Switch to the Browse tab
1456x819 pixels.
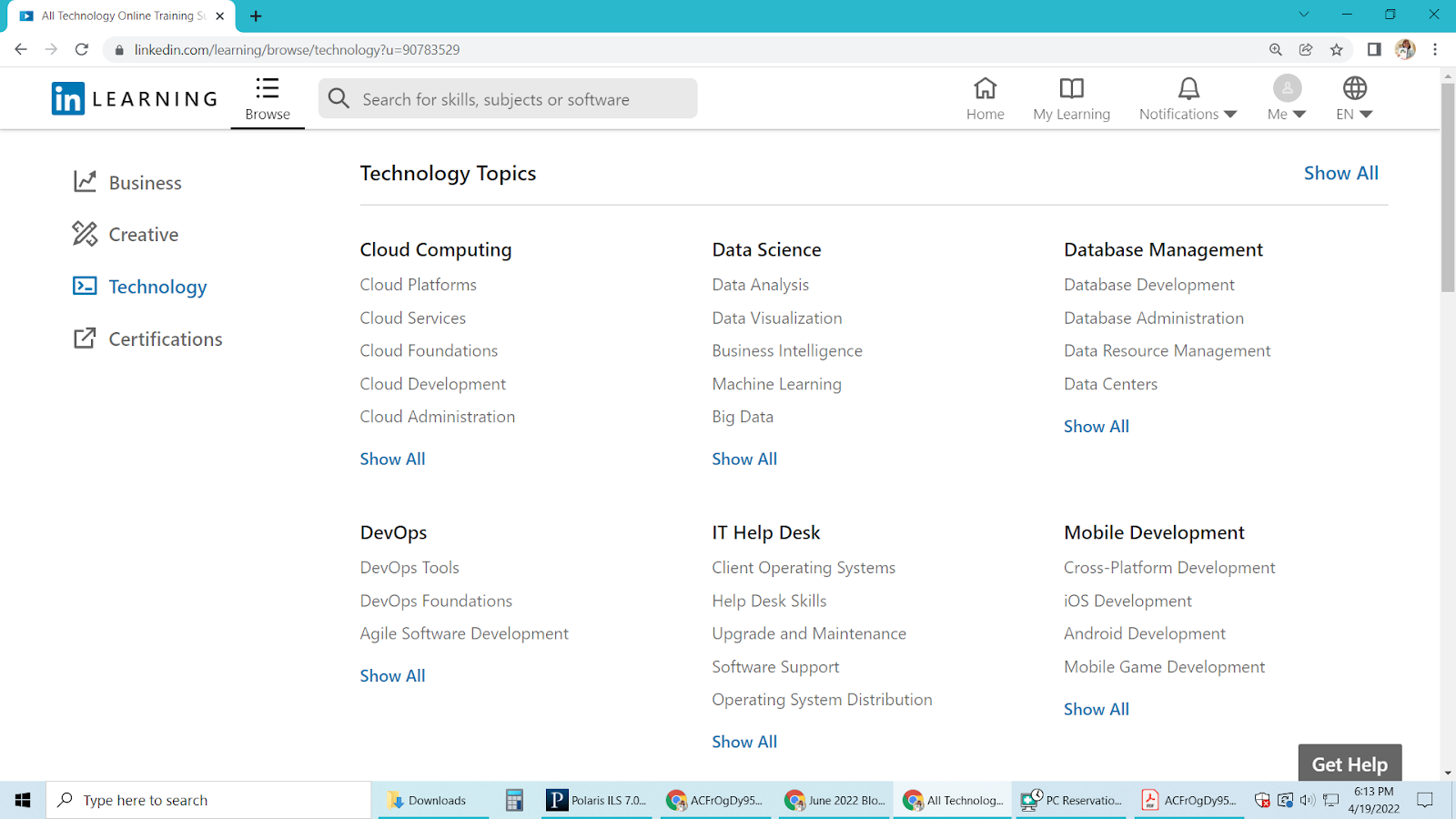(x=267, y=98)
